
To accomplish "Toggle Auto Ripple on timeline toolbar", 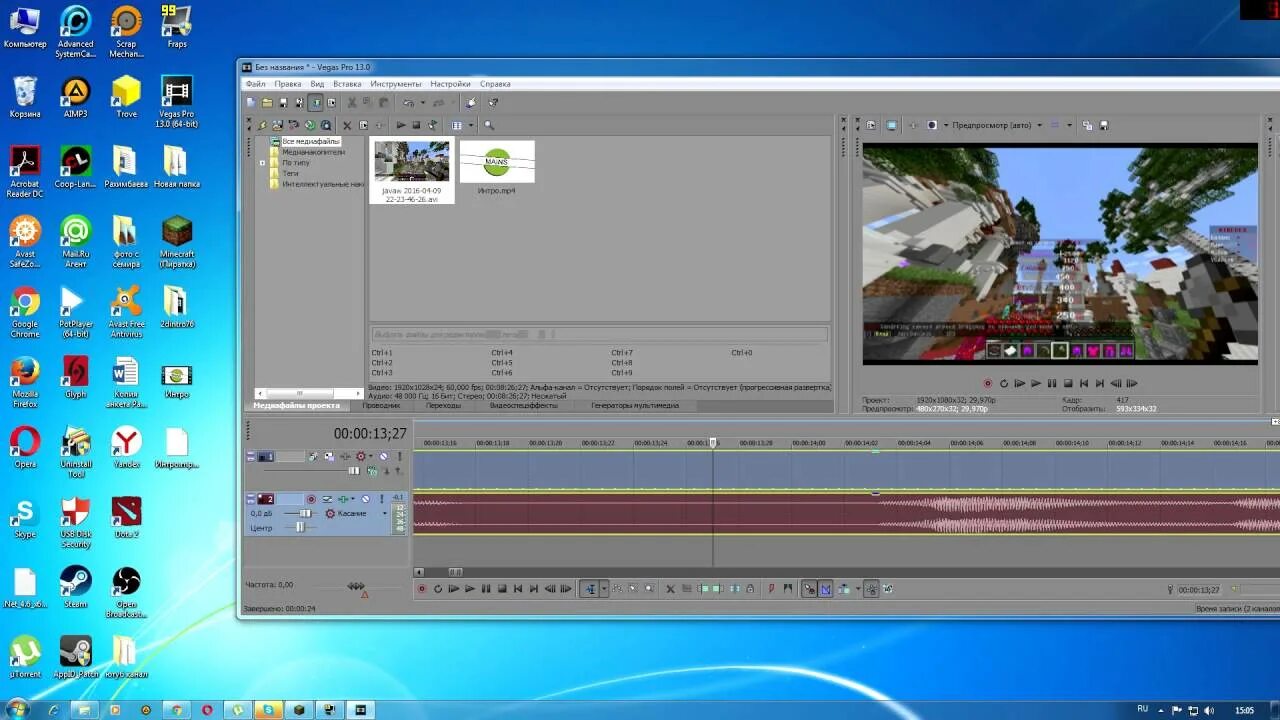I will click(x=843, y=589).
